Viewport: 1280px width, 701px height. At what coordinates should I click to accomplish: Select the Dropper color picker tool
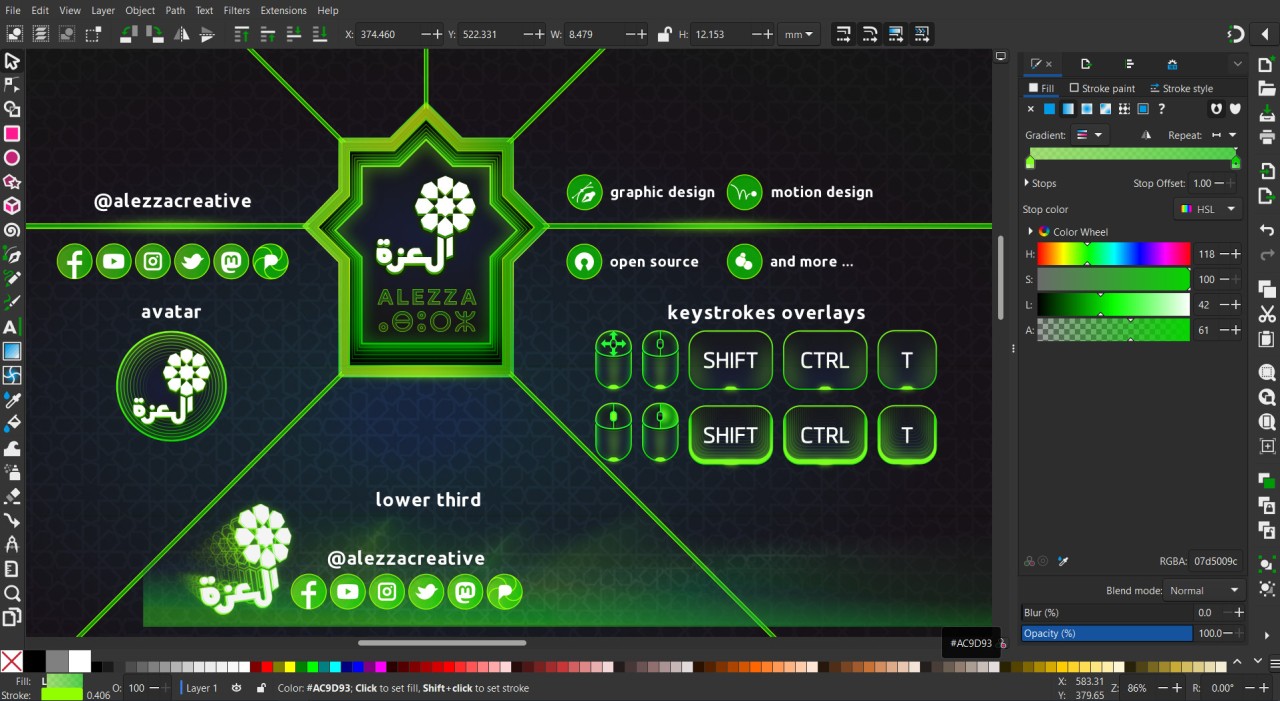pyautogui.click(x=13, y=400)
